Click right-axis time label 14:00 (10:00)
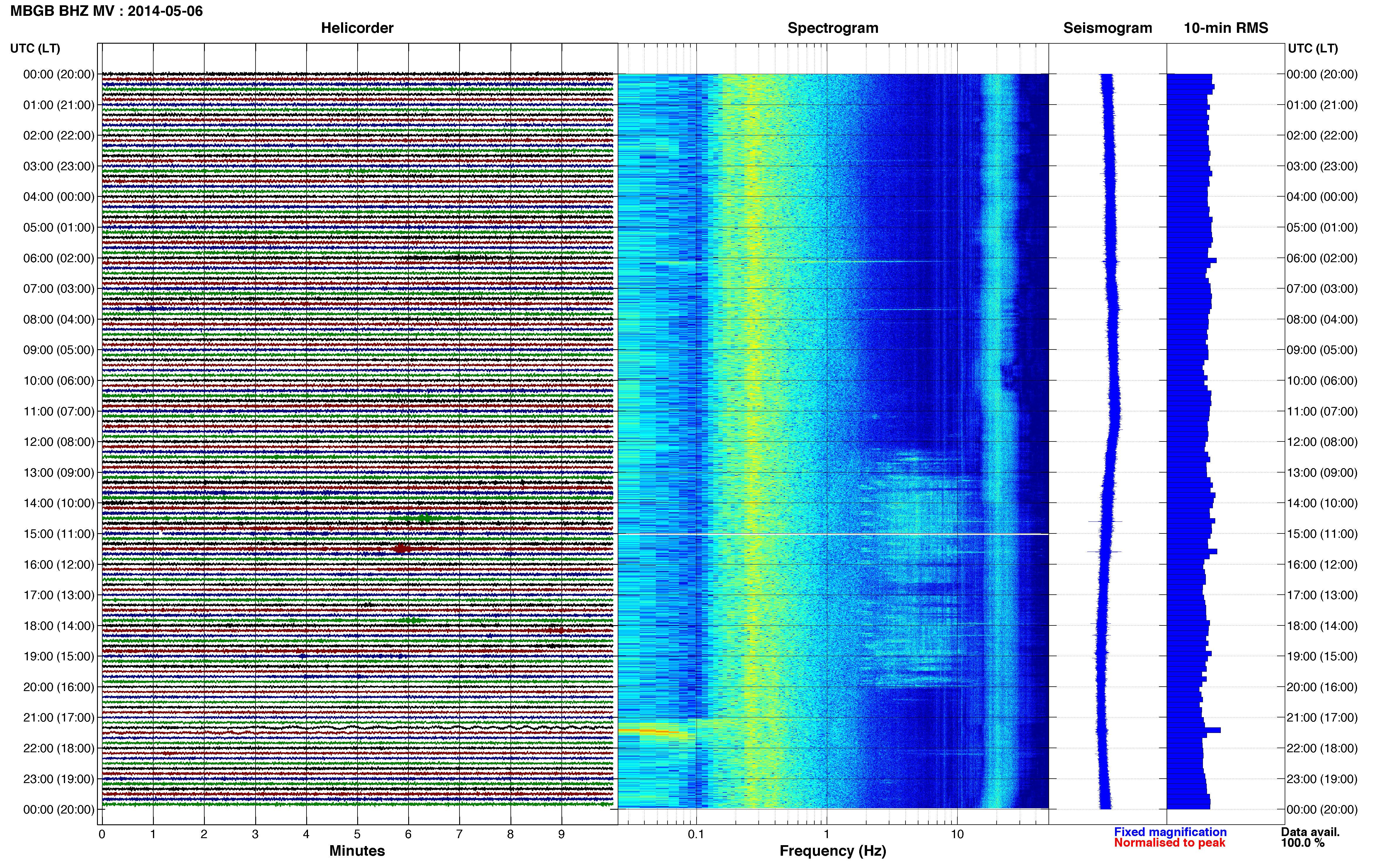Viewport: 1389px width, 868px height. [1322, 504]
